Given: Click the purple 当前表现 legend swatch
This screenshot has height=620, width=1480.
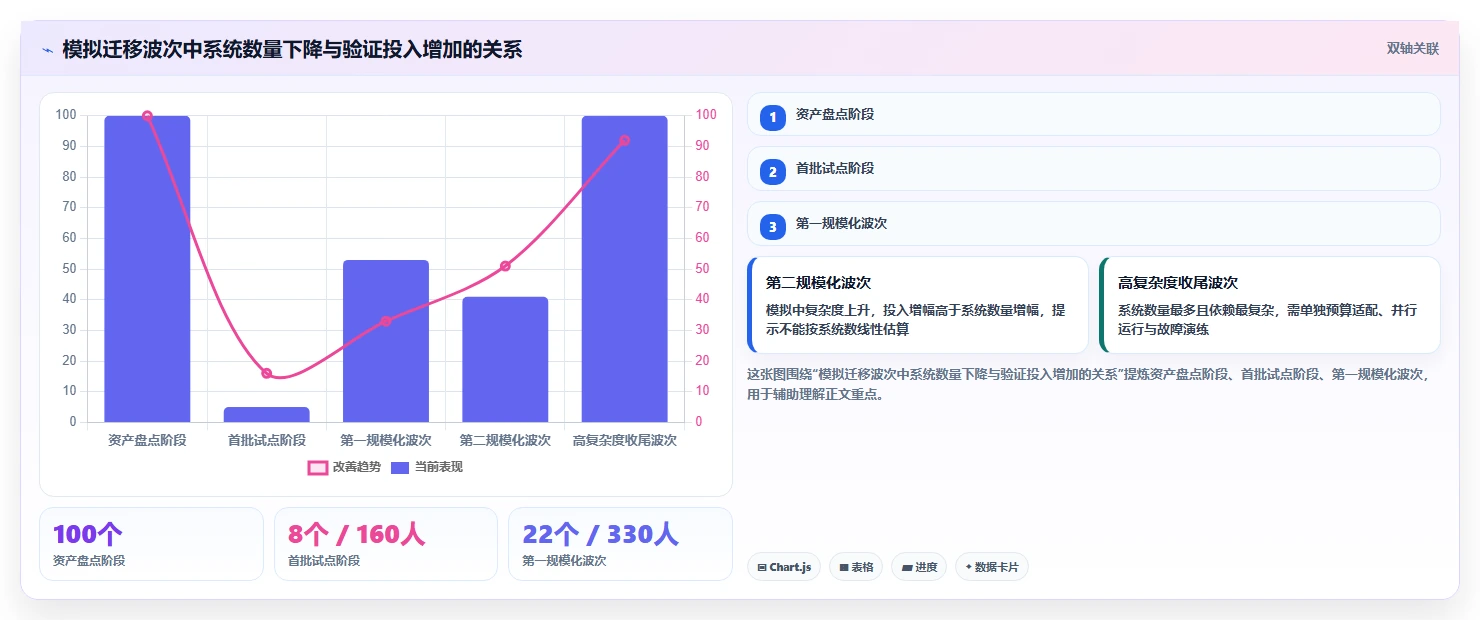Looking at the screenshot, I should click(x=400, y=467).
